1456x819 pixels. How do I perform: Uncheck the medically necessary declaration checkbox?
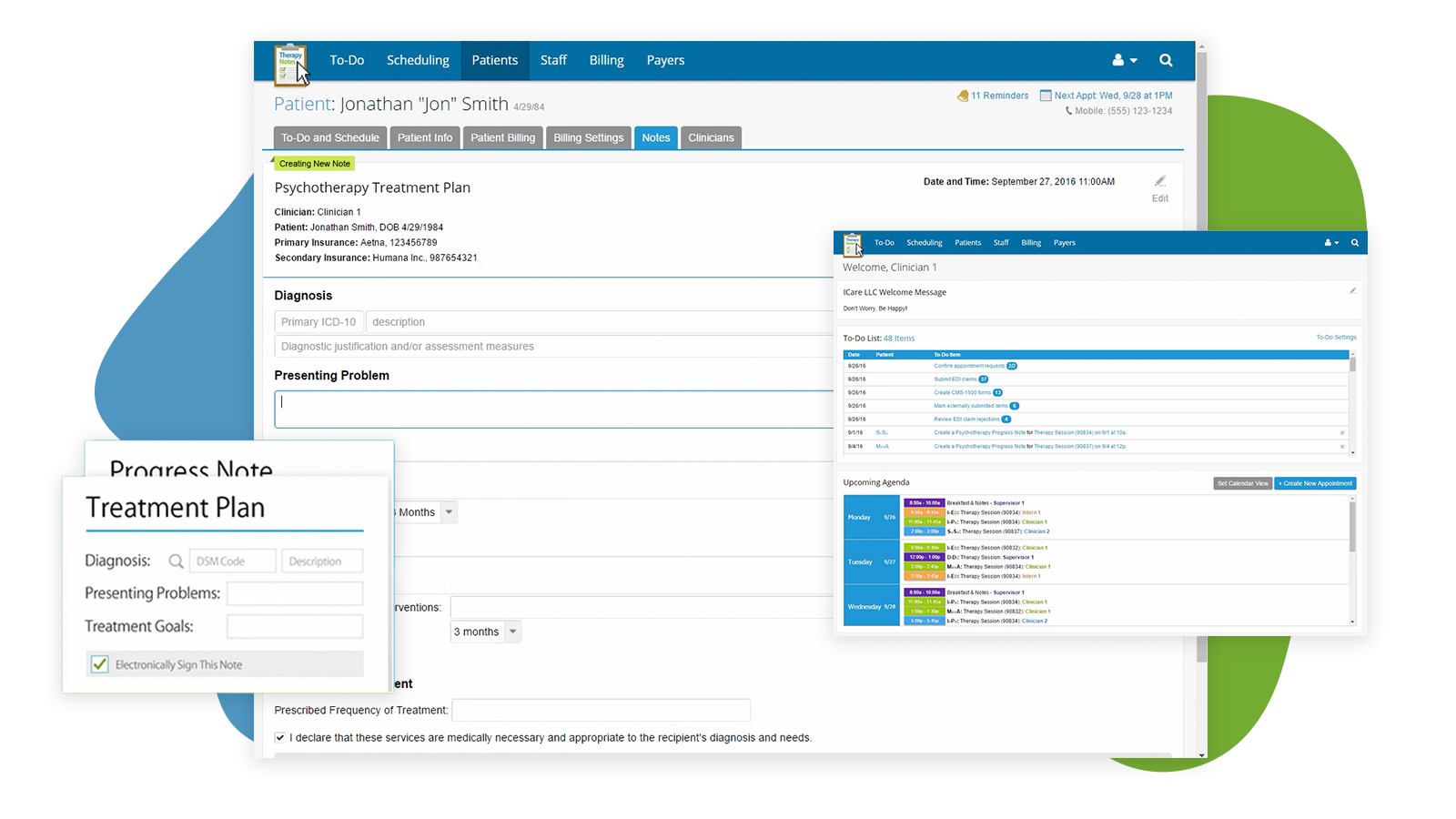click(x=280, y=737)
